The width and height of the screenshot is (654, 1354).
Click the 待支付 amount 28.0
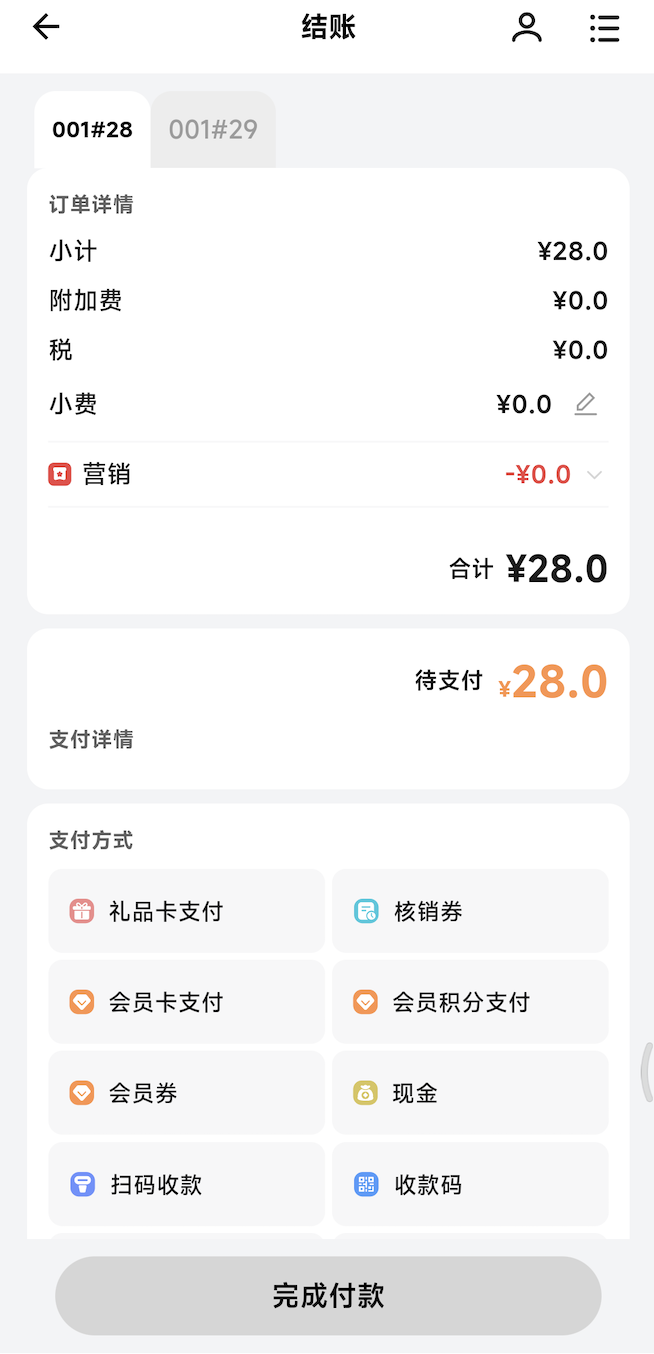click(x=558, y=682)
